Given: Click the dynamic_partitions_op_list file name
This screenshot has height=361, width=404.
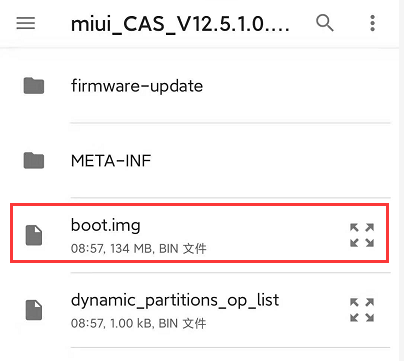Looking at the screenshot, I should pyautogui.click(x=175, y=300).
